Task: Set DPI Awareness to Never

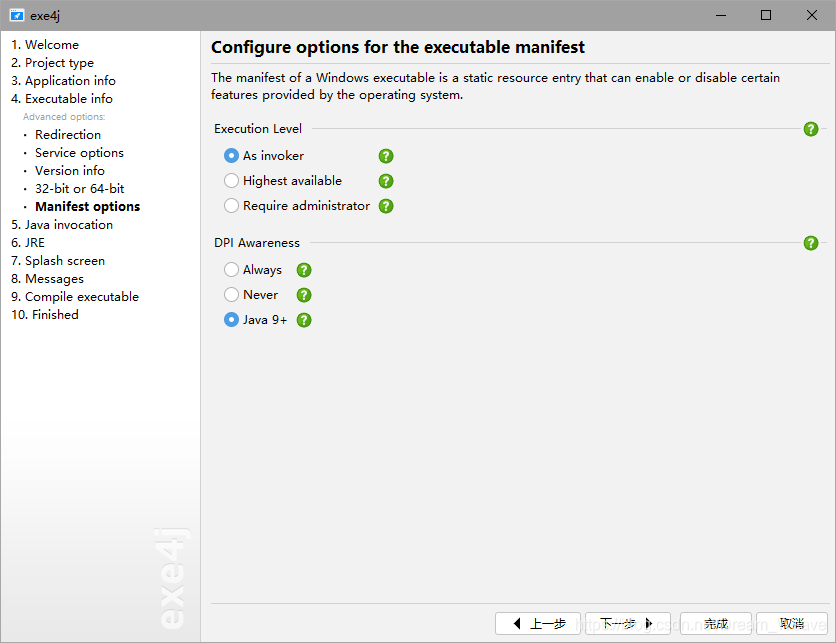Action: pyautogui.click(x=232, y=295)
